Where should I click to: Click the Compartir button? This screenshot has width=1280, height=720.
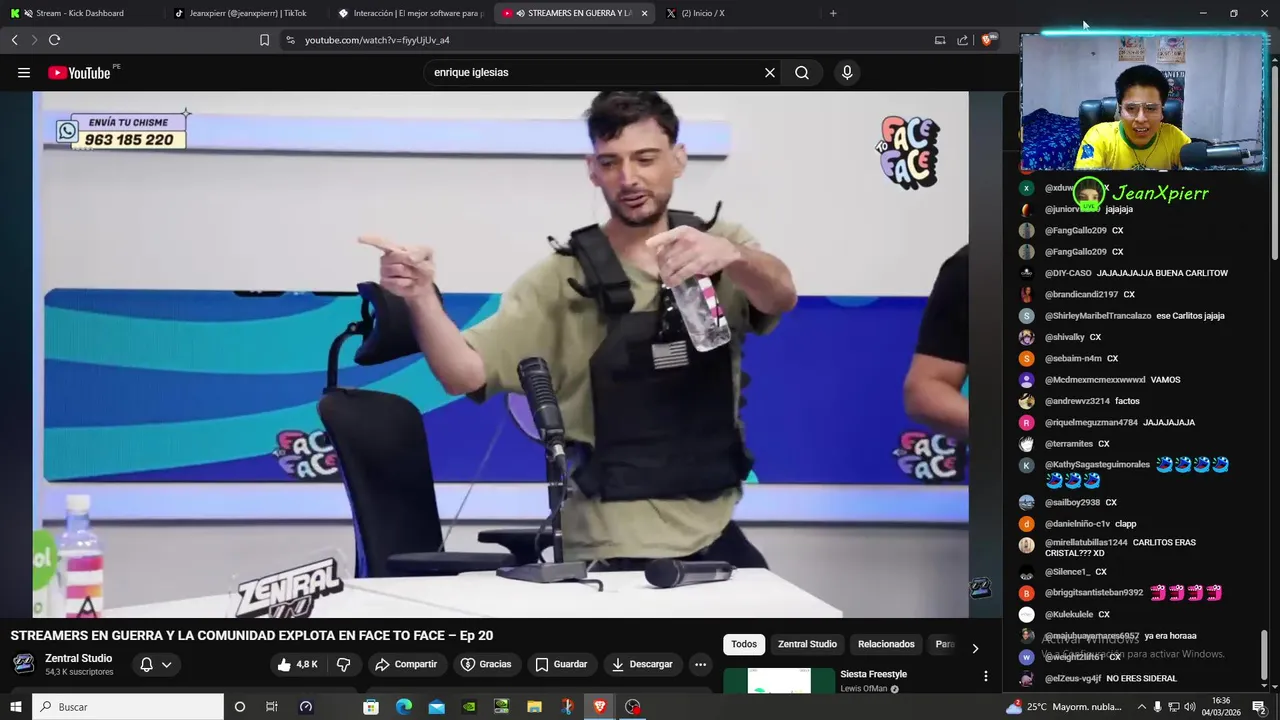pyautogui.click(x=406, y=664)
